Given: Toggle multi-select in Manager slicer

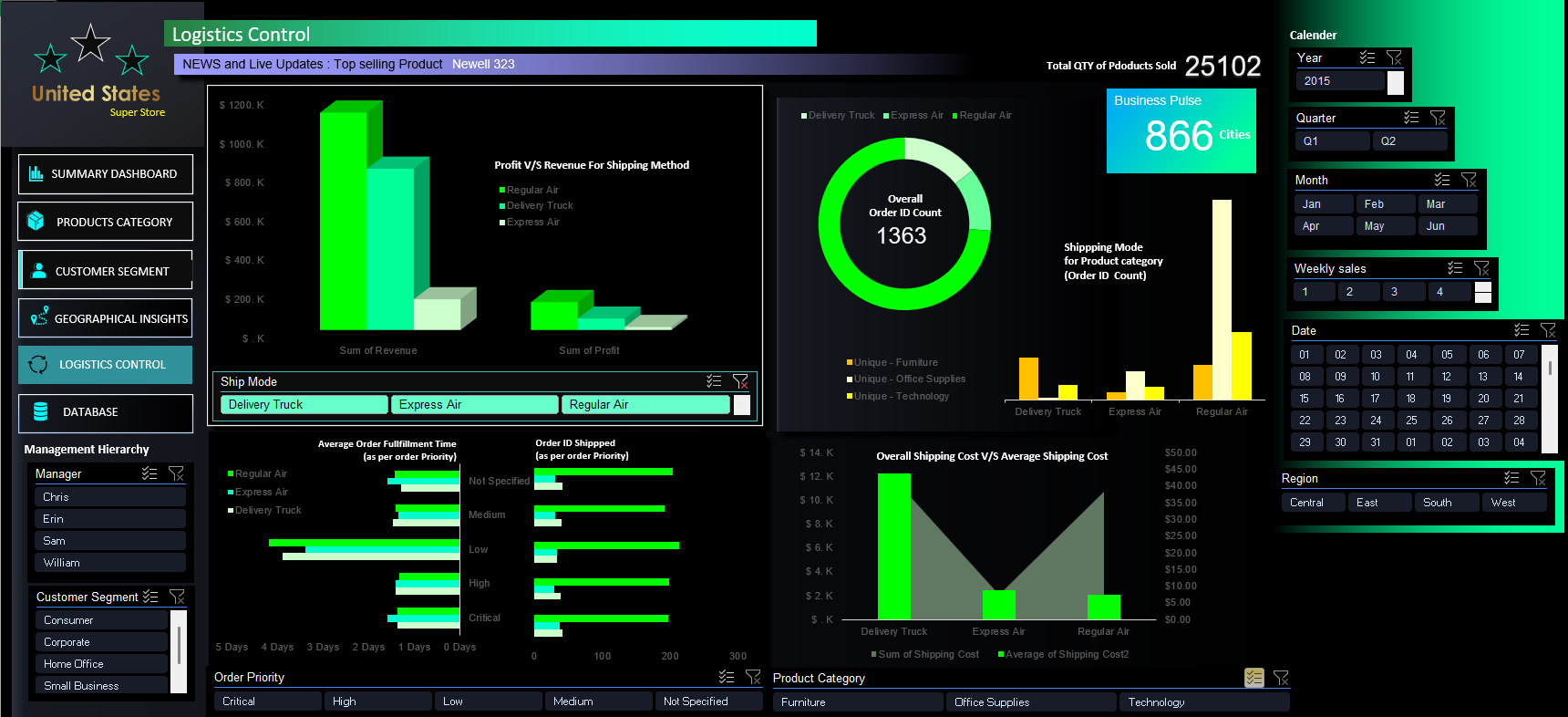Looking at the screenshot, I should point(150,473).
